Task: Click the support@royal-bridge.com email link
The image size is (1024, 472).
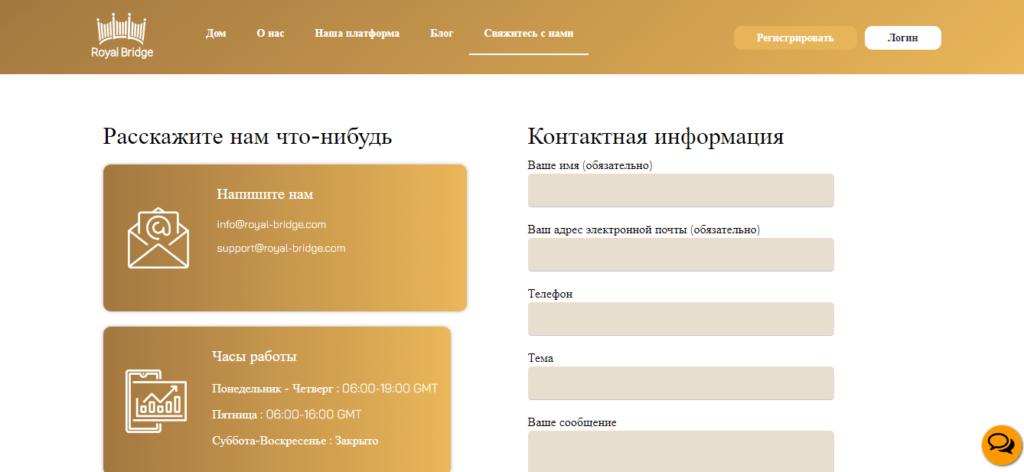Action: click(281, 249)
